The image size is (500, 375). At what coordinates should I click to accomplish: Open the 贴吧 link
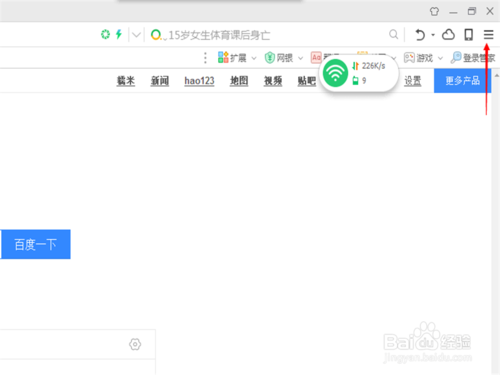307,81
